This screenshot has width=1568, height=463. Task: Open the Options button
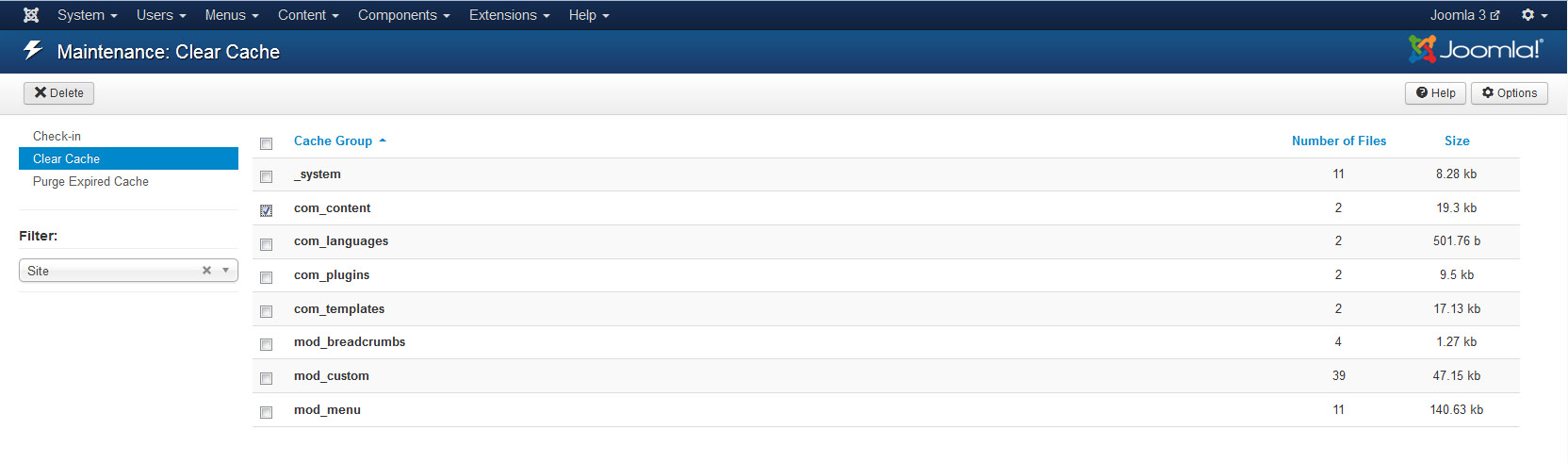click(x=1509, y=93)
